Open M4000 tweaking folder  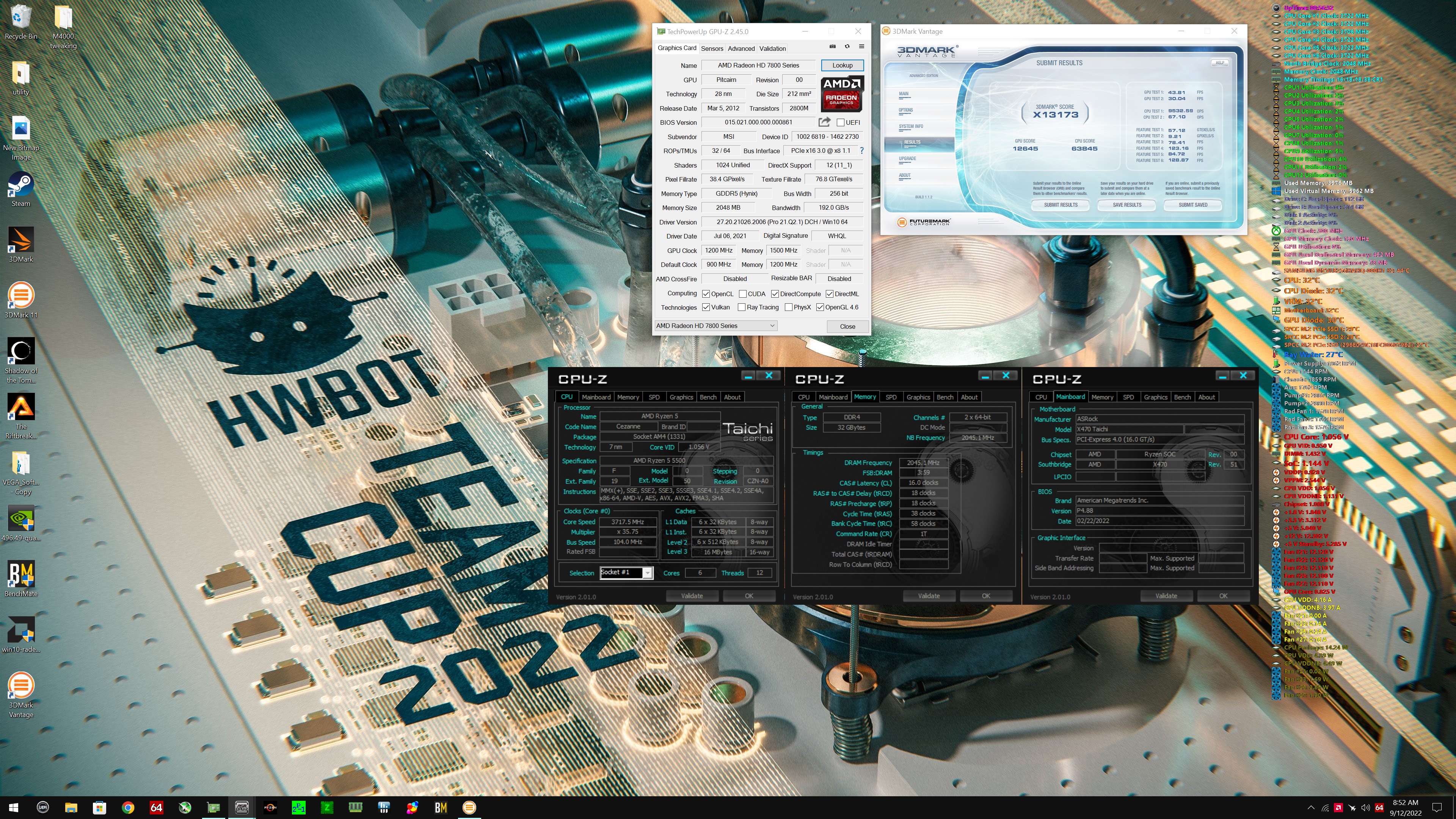coord(63,27)
